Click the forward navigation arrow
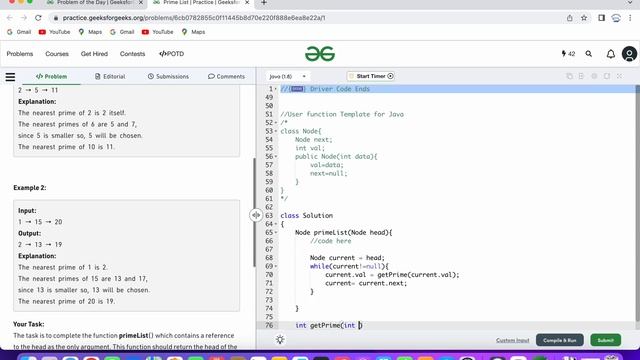 24,18
